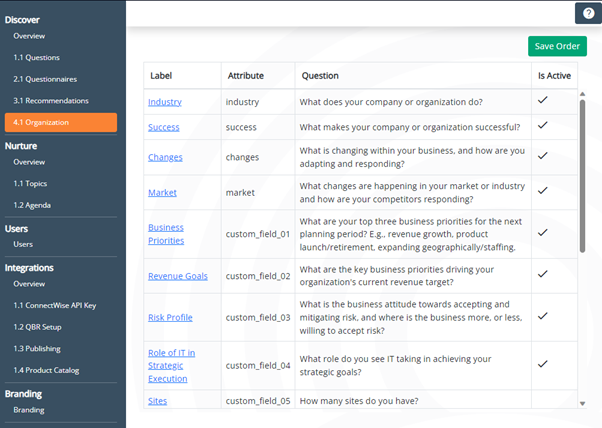Image resolution: width=602 pixels, height=428 pixels.
Task: Open the Industry label link
Action: click(x=165, y=102)
